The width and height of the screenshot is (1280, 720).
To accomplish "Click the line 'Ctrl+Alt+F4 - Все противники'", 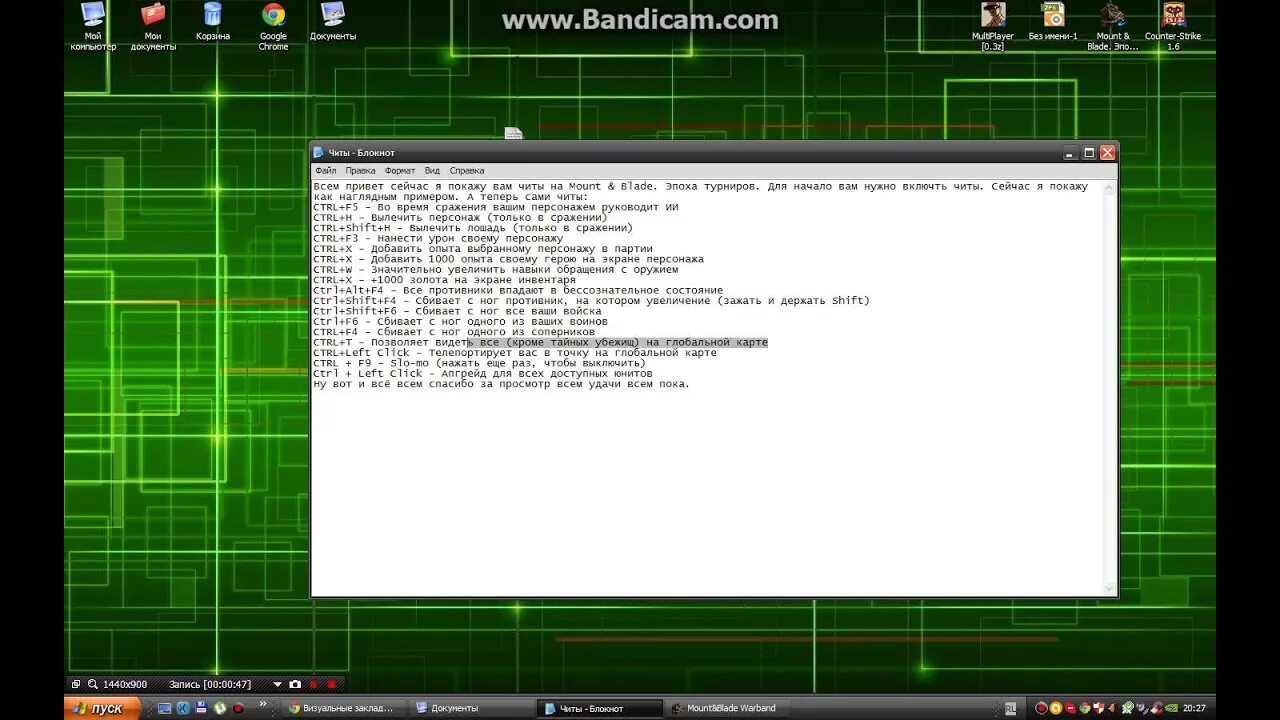I will pos(518,290).
